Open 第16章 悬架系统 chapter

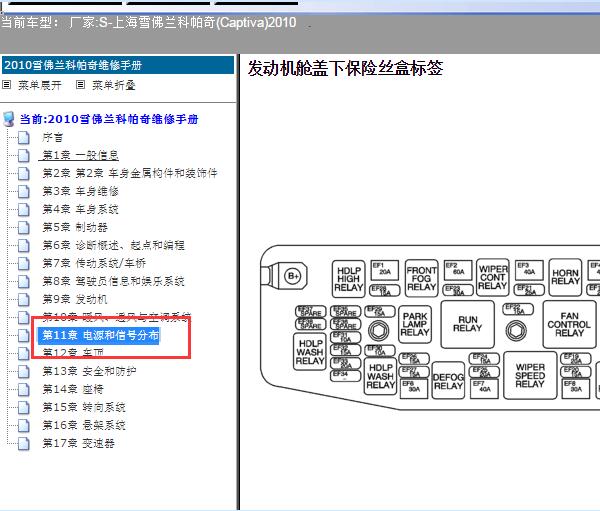click(x=84, y=425)
